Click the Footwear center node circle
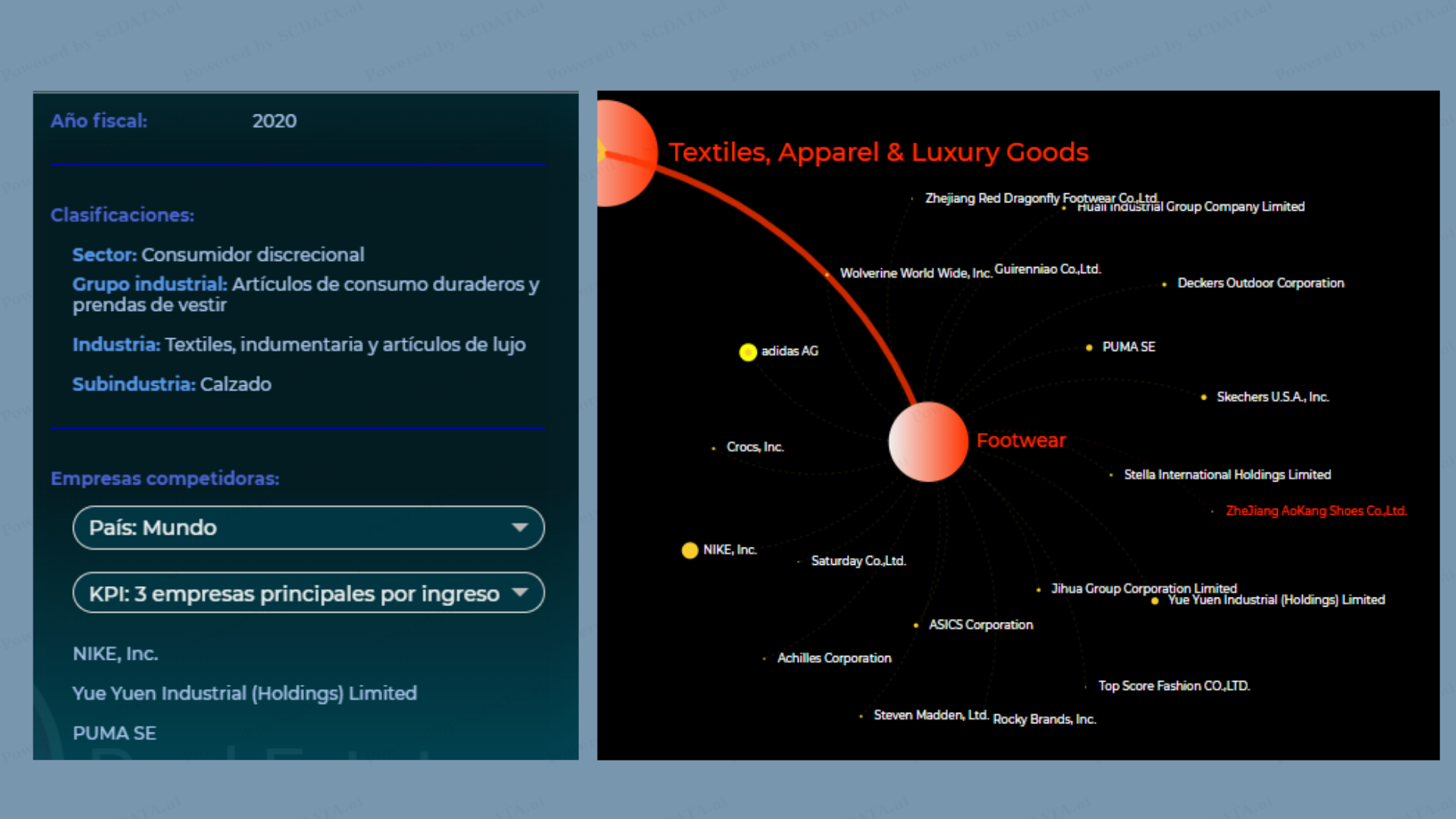The height and width of the screenshot is (819, 1456). coord(928,442)
